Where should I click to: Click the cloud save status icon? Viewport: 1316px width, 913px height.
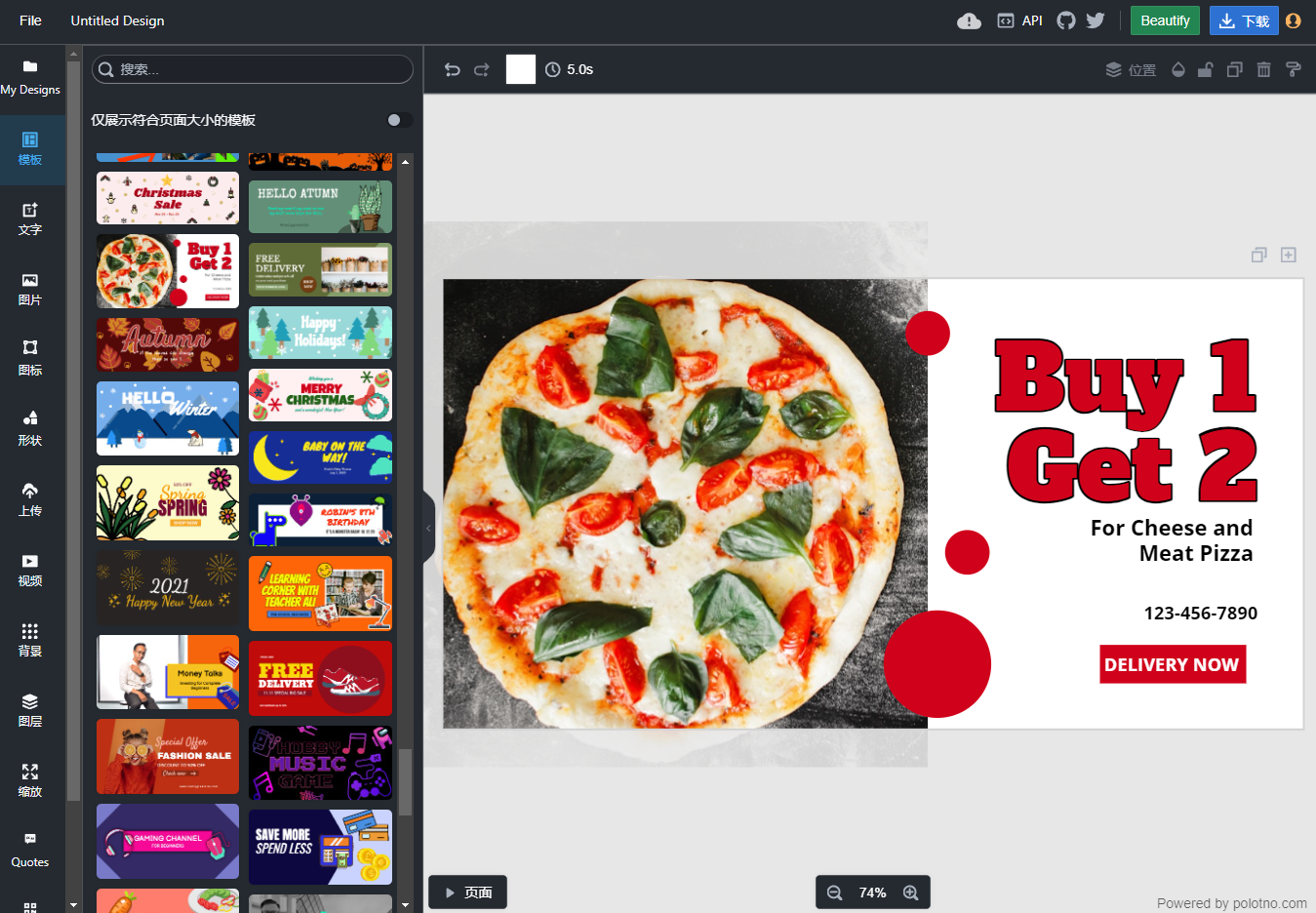click(x=969, y=20)
